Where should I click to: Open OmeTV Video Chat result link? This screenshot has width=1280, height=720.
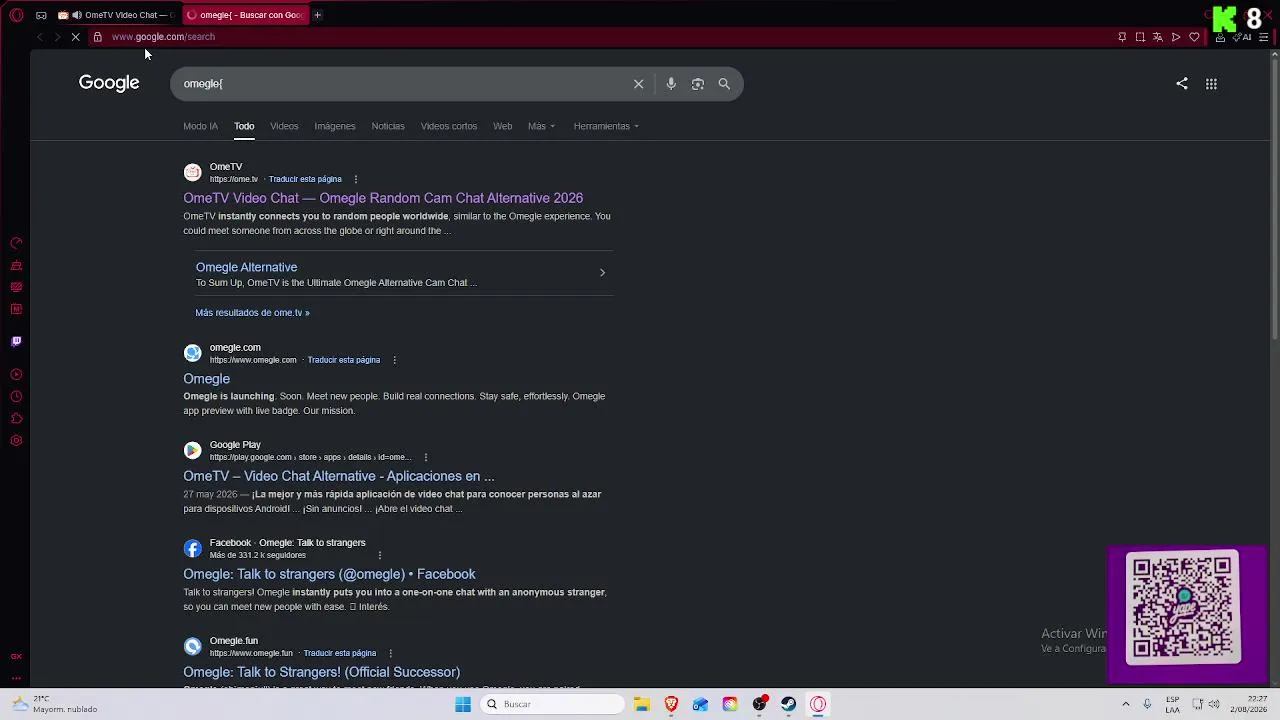point(383,198)
